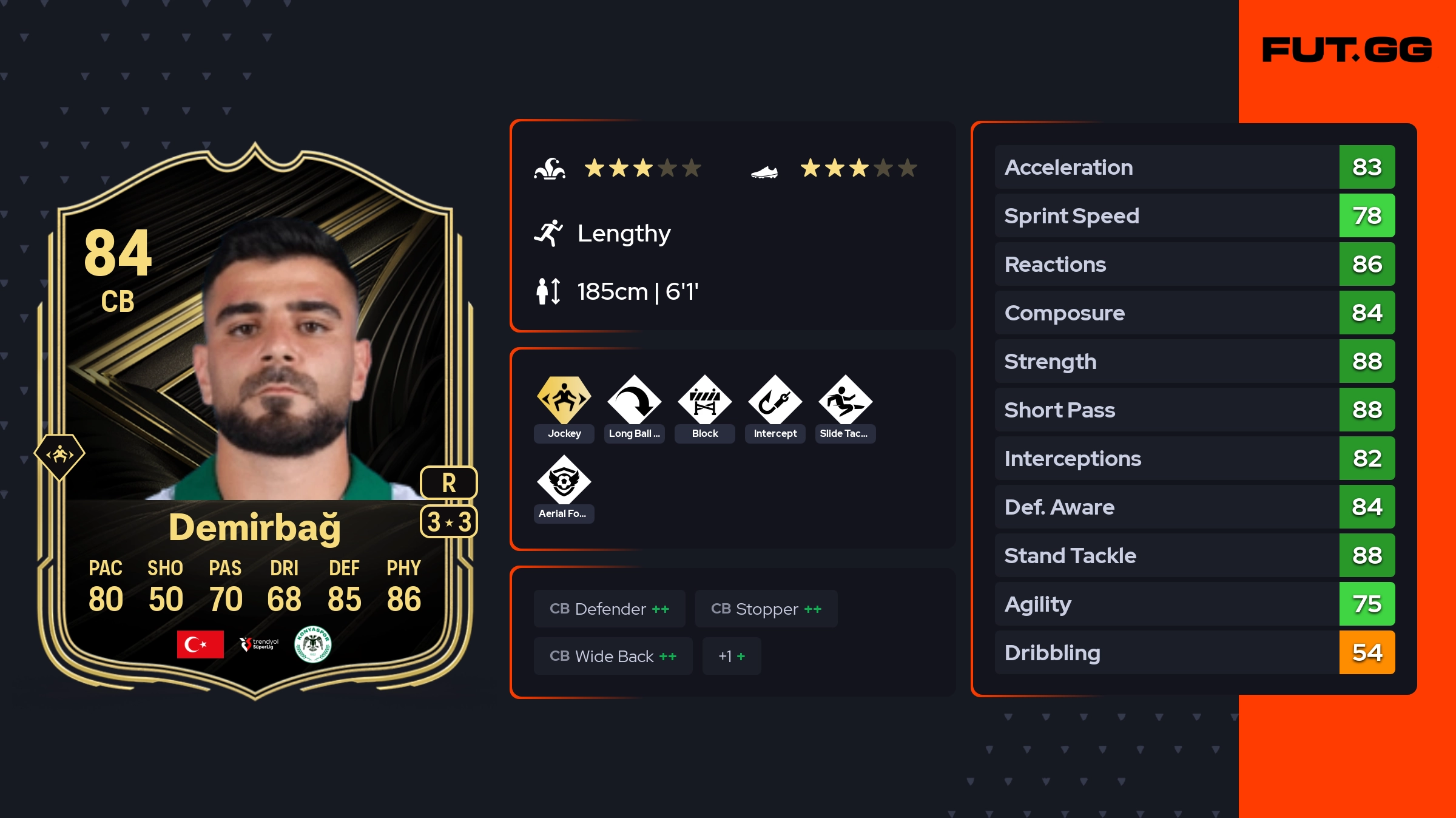The height and width of the screenshot is (818, 1456).
Task: Select the CB Defender role chip
Action: (610, 609)
